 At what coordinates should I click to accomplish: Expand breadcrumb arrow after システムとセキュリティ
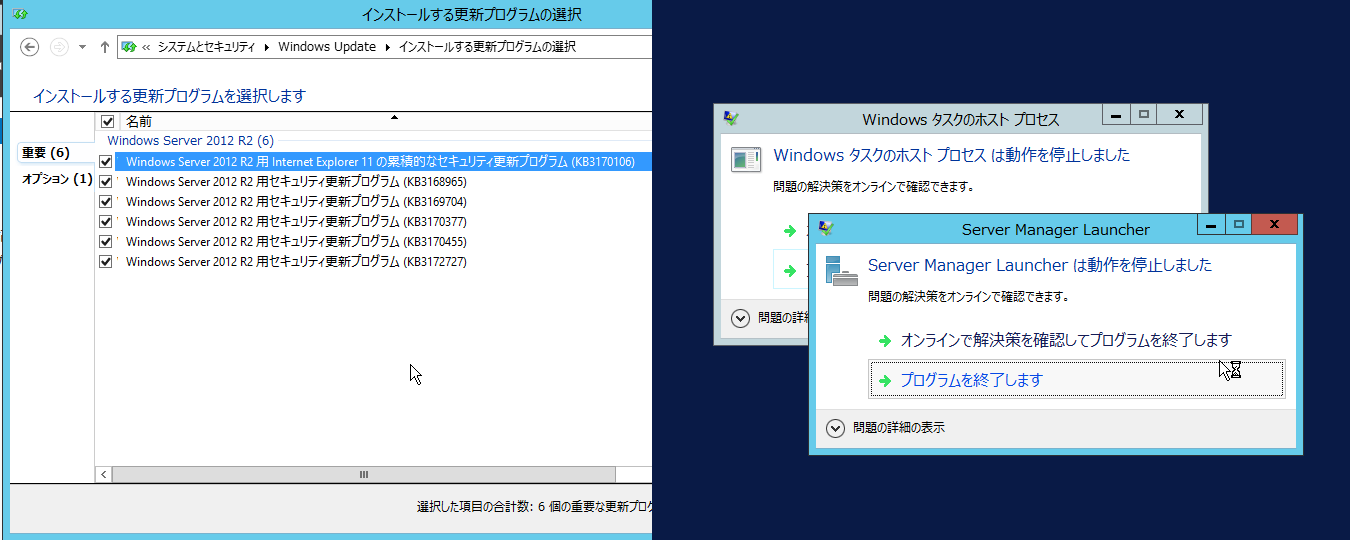point(267,47)
